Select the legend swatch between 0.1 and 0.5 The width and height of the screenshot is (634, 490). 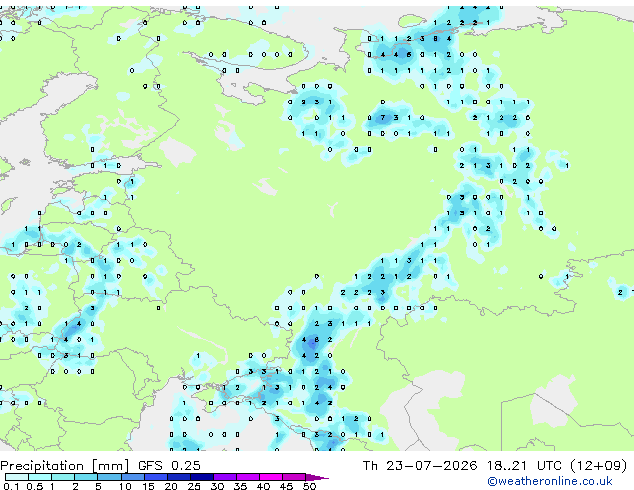(17, 477)
